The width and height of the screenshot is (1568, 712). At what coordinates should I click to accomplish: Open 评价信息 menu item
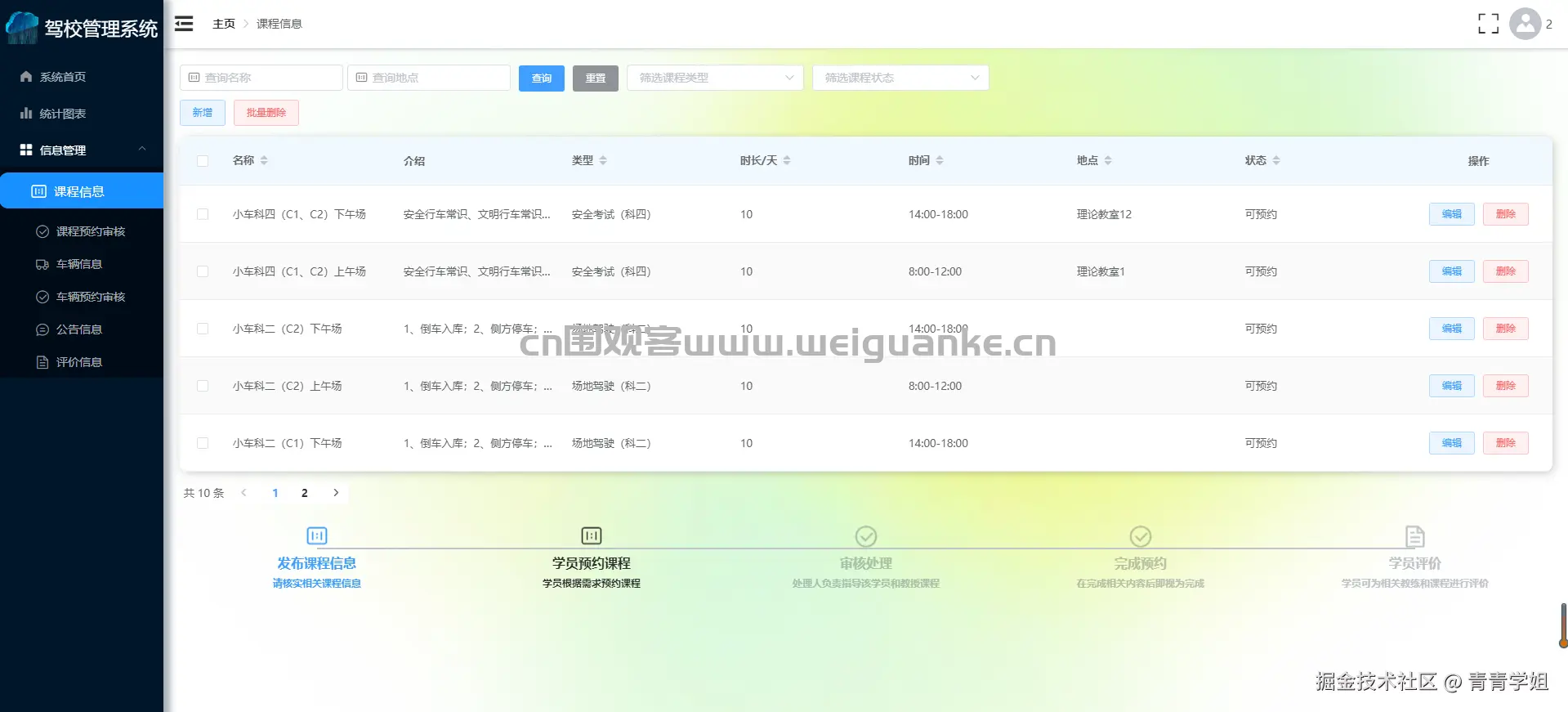[x=82, y=362]
